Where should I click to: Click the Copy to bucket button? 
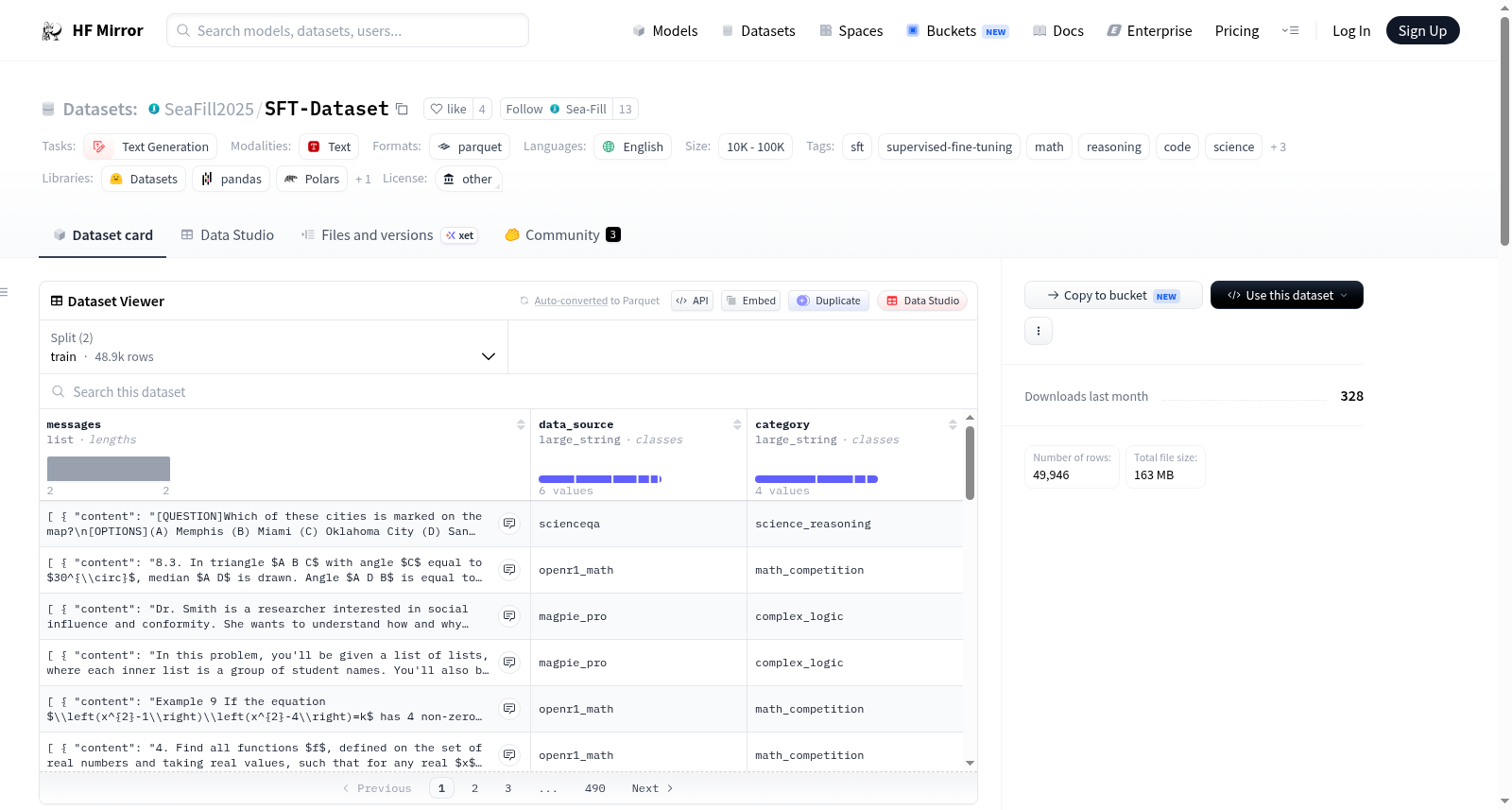pyautogui.click(x=1113, y=295)
